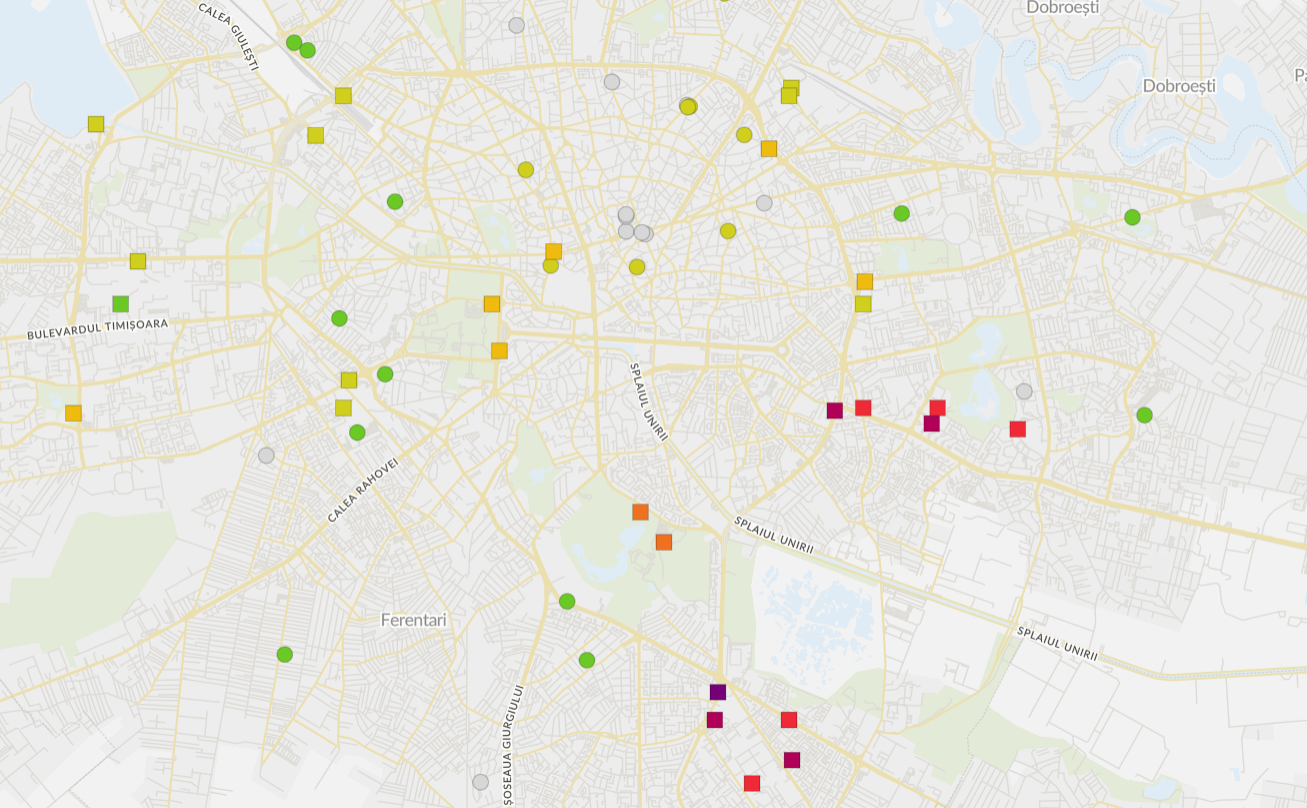1307x808 pixels.
Task: Click the gray circle beside the rightmost red square
Action: click(x=1024, y=391)
